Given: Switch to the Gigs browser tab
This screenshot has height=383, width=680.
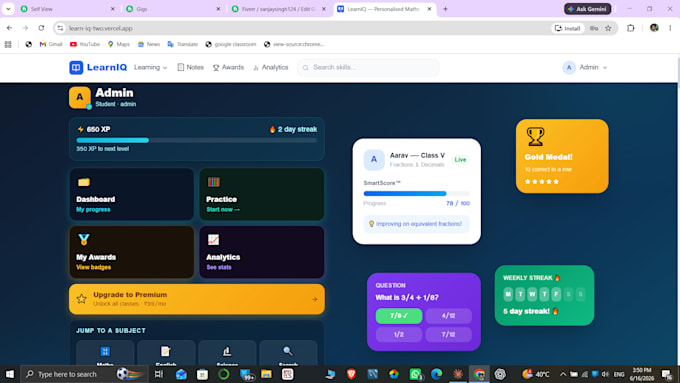Looking at the screenshot, I should pos(173,9).
